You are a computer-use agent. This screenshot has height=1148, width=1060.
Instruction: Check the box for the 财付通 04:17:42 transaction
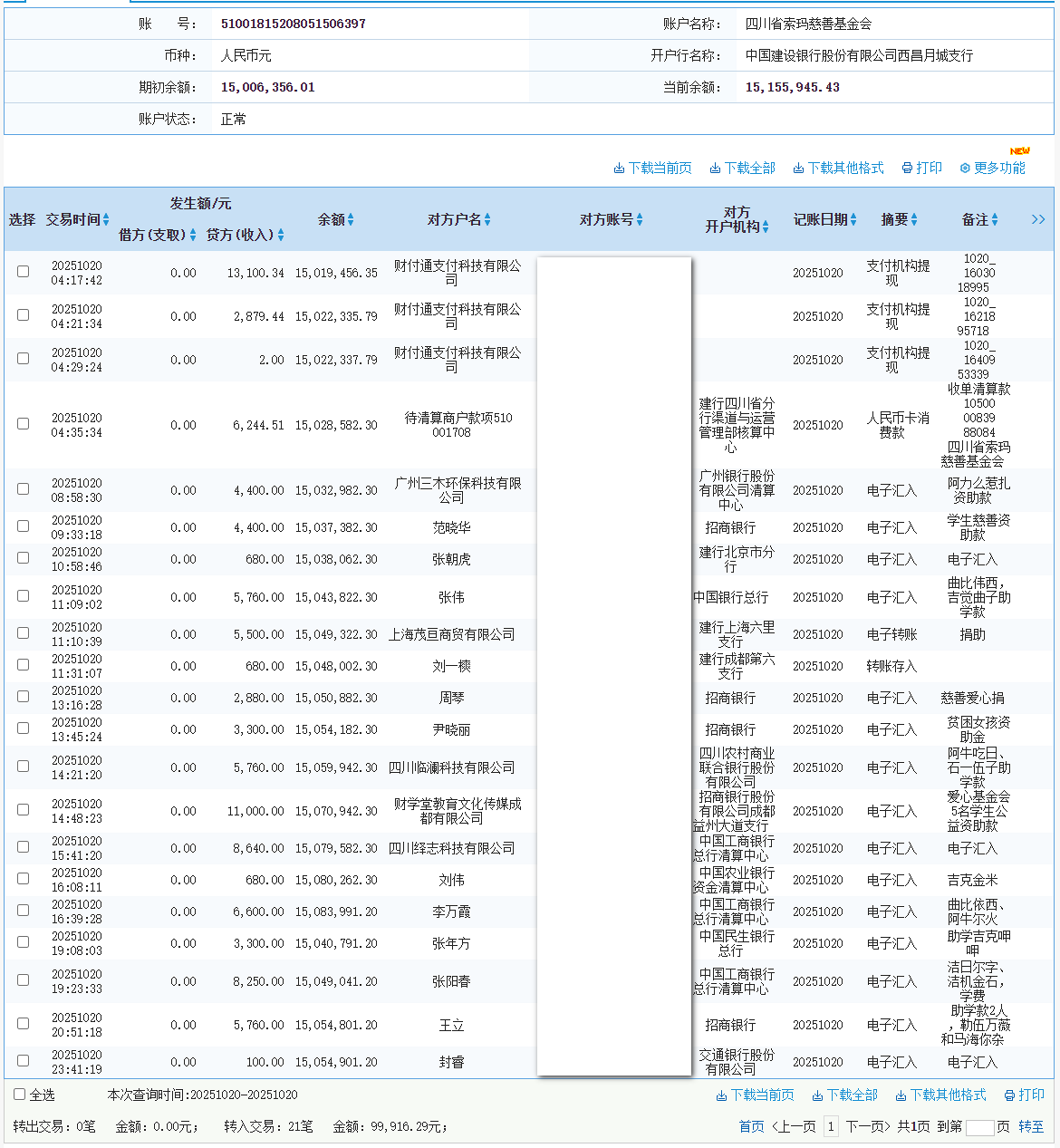[23, 271]
